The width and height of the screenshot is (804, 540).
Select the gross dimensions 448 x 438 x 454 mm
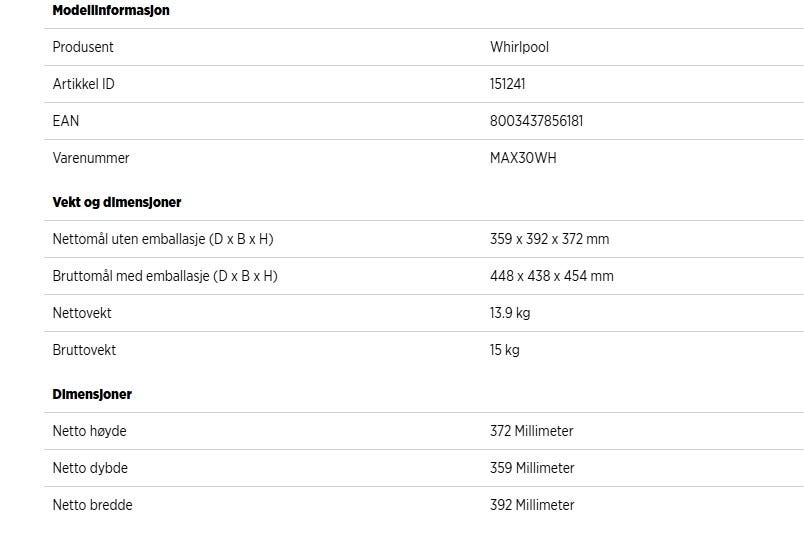pyautogui.click(x=551, y=275)
